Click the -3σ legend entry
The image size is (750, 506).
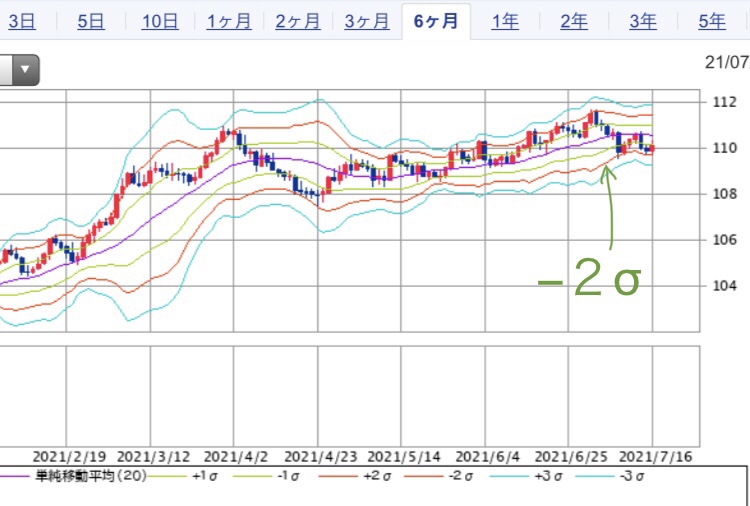[x=632, y=476]
